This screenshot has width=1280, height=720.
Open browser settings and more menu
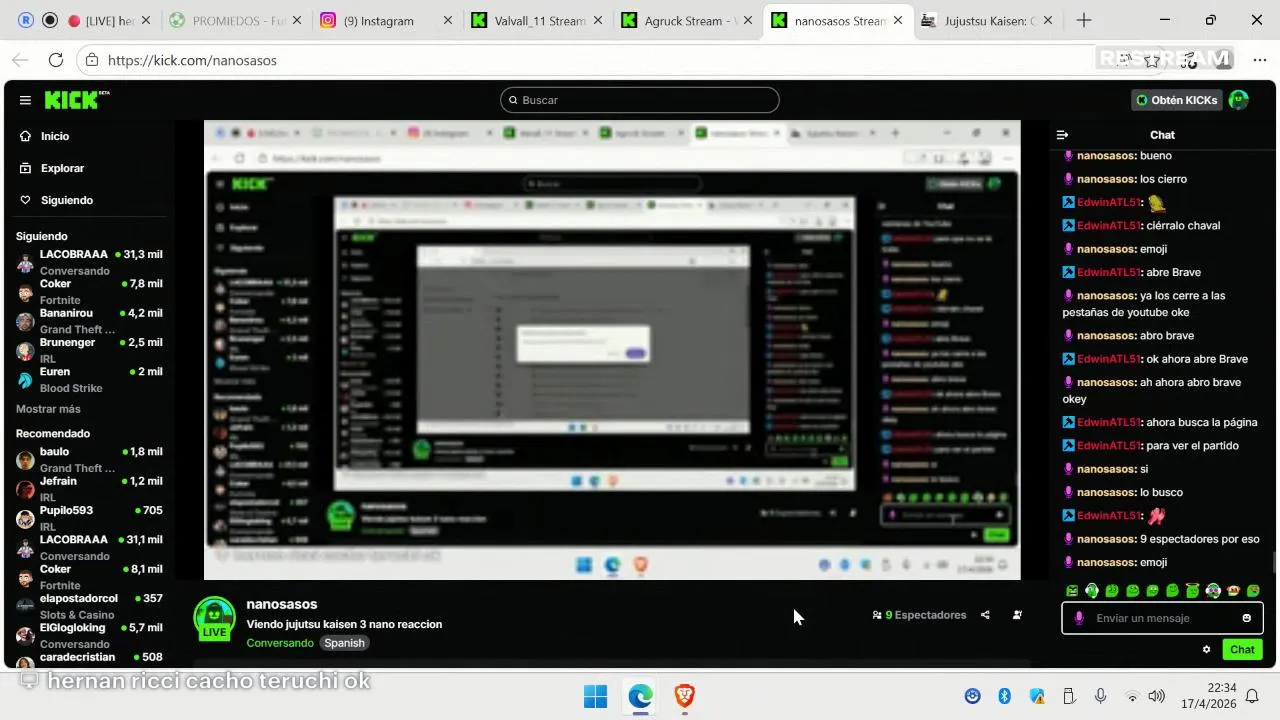(x=1259, y=60)
